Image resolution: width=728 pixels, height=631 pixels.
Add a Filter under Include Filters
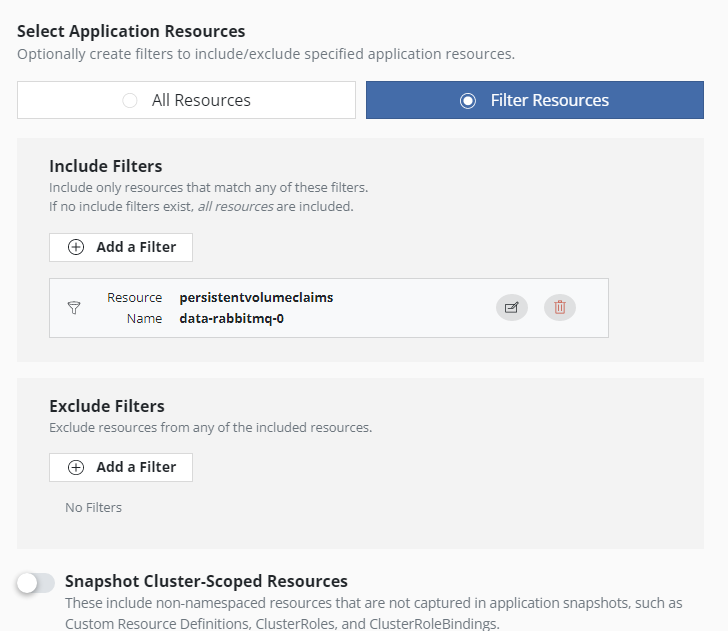pos(121,247)
